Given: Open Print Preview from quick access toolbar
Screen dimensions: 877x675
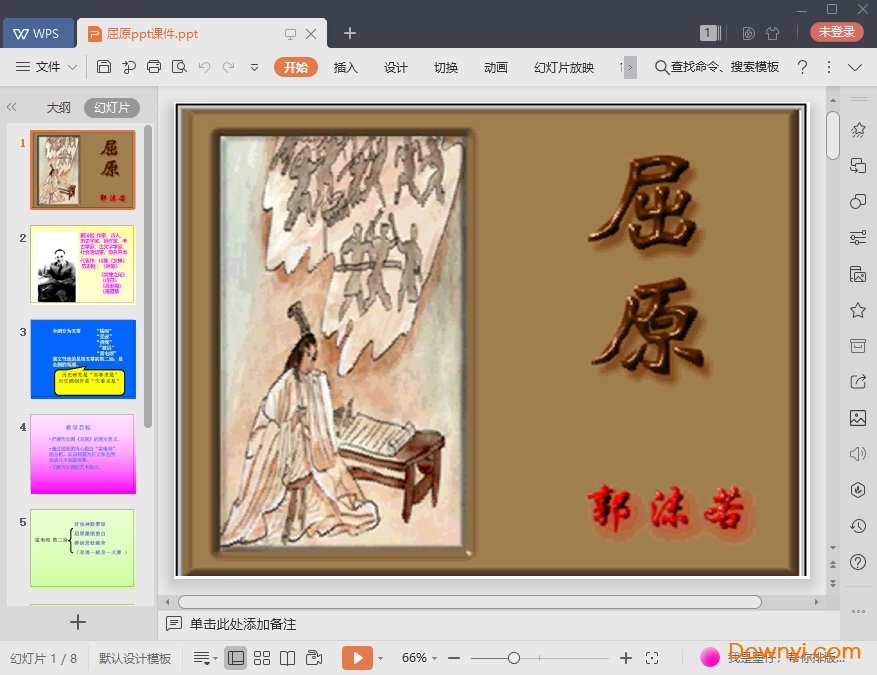Looking at the screenshot, I should 180,67.
